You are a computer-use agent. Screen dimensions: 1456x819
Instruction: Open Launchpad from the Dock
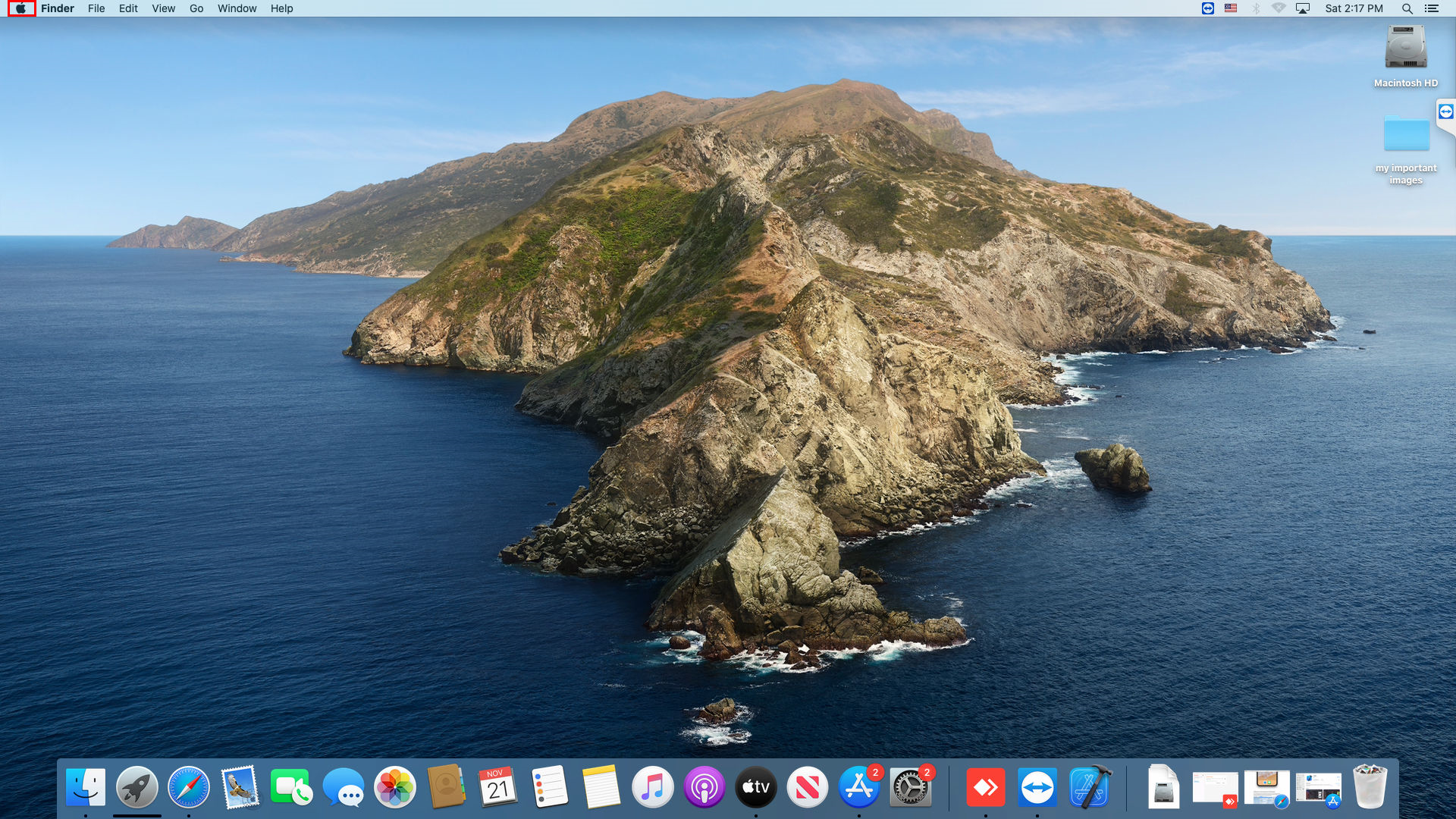click(136, 787)
